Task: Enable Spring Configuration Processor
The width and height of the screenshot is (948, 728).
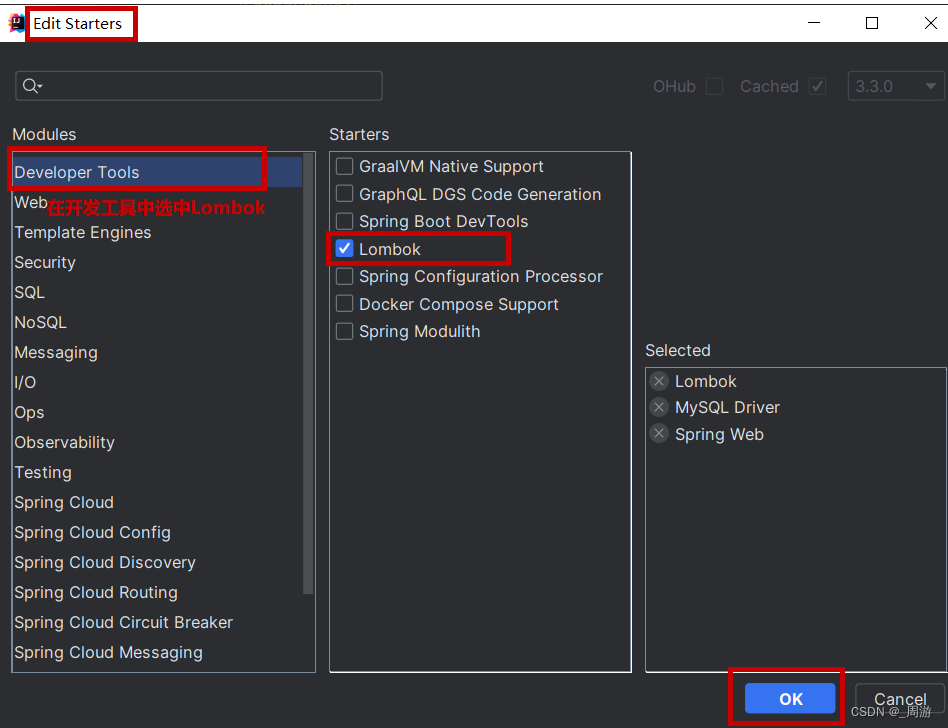Action: click(x=344, y=276)
